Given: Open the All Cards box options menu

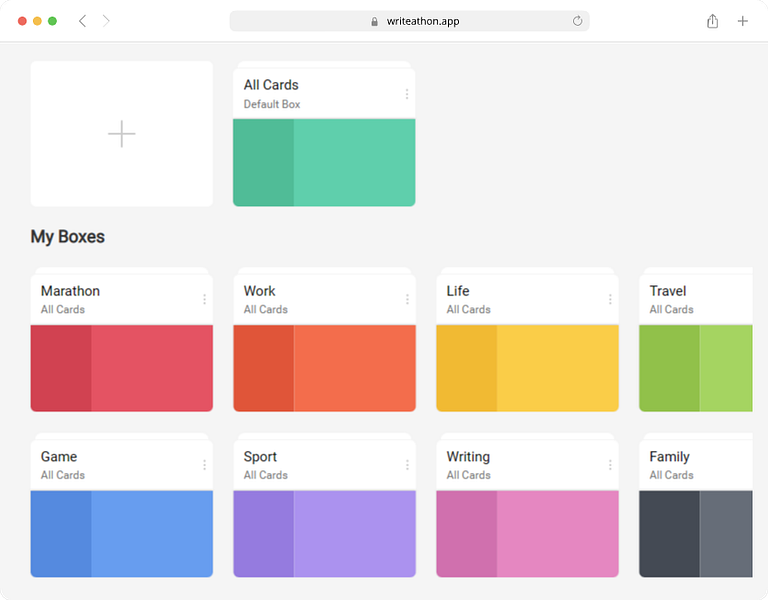Looking at the screenshot, I should 407,94.
